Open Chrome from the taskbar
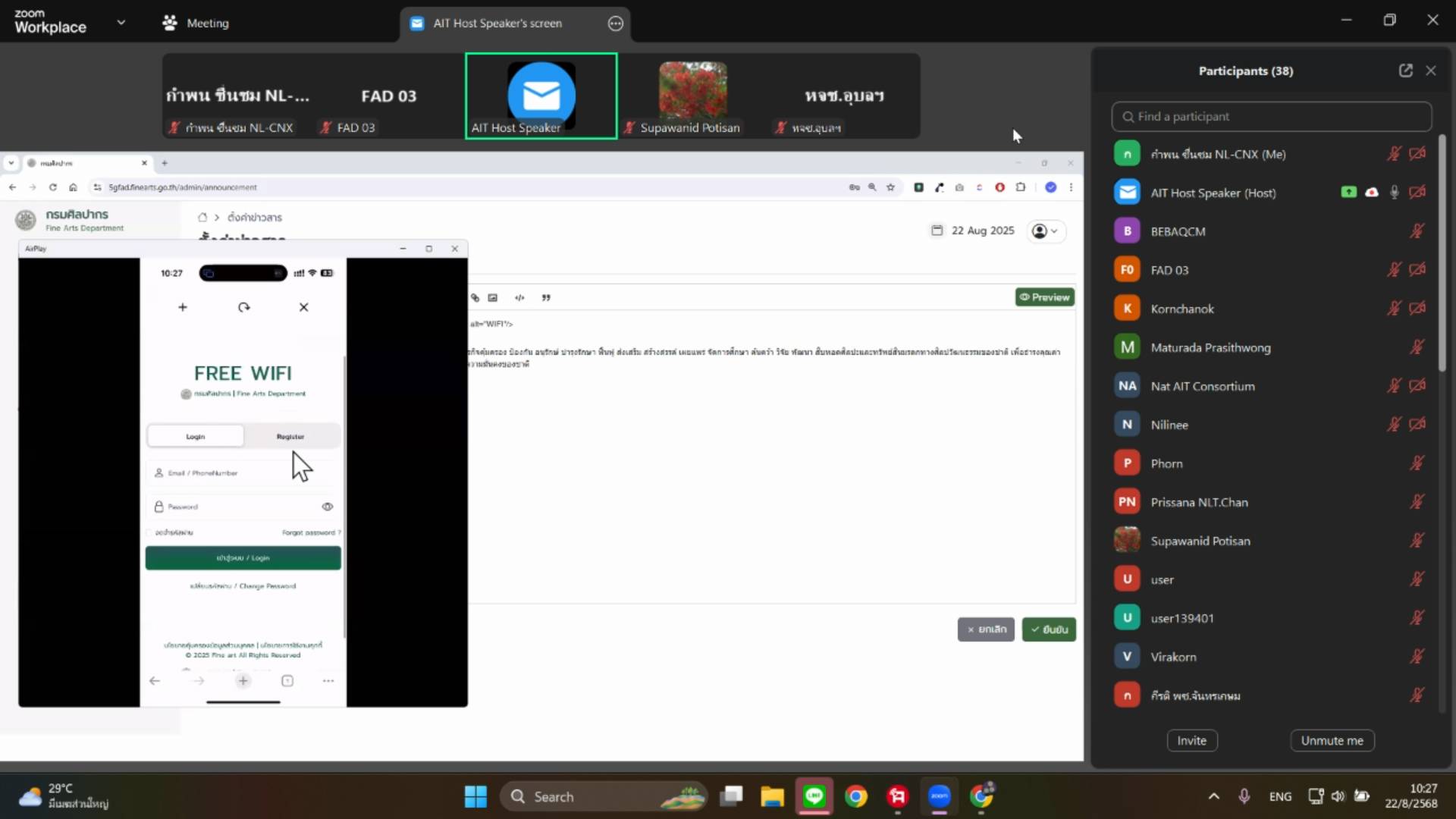 tap(856, 796)
